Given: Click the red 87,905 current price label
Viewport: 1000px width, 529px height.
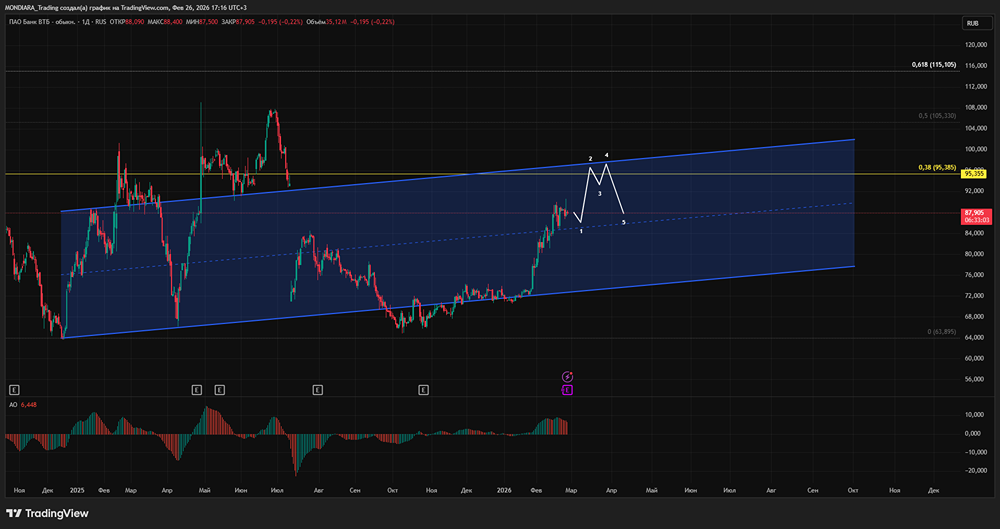Looking at the screenshot, I should pos(974,213).
